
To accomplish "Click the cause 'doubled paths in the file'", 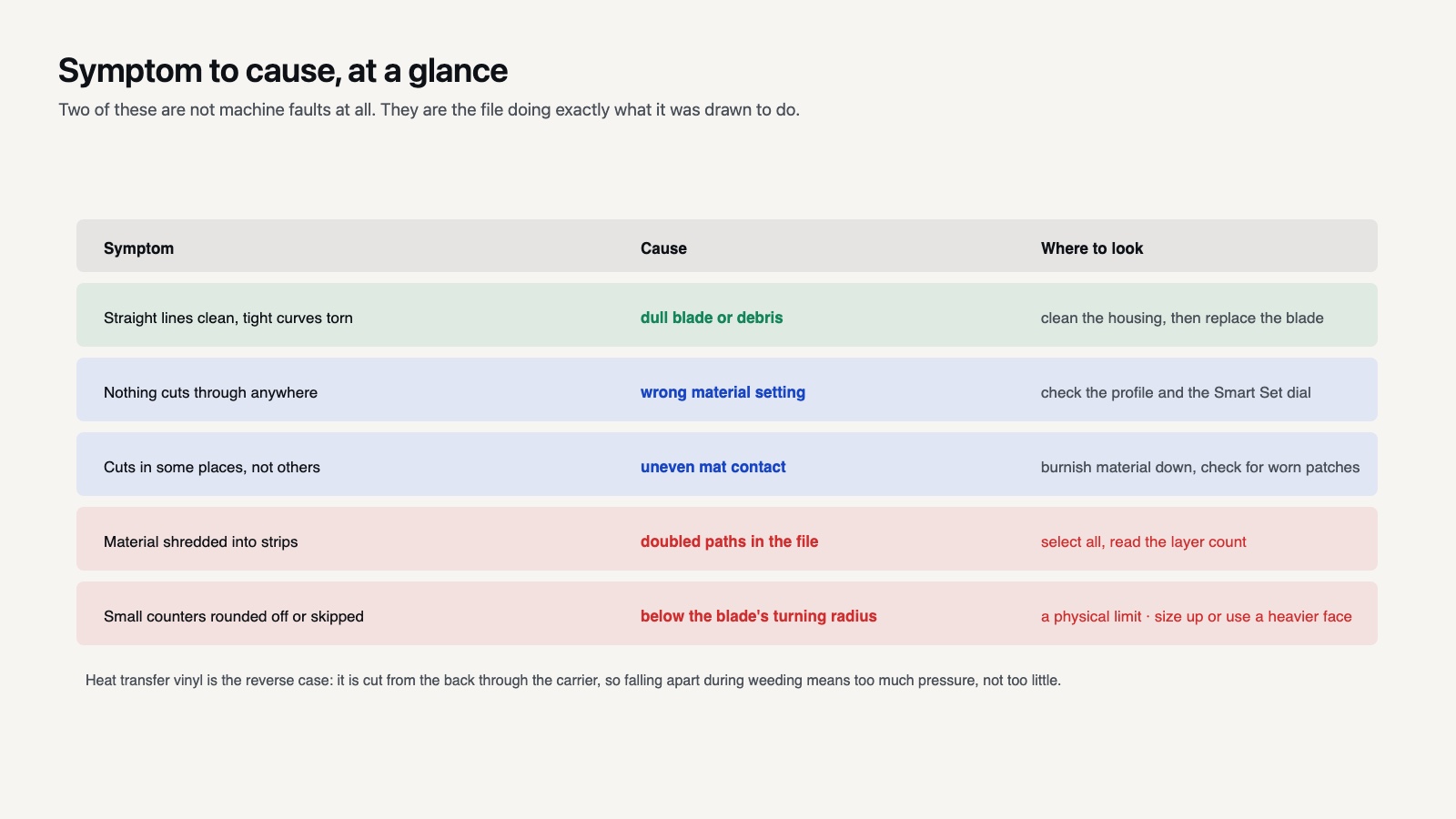I will 730,541.
